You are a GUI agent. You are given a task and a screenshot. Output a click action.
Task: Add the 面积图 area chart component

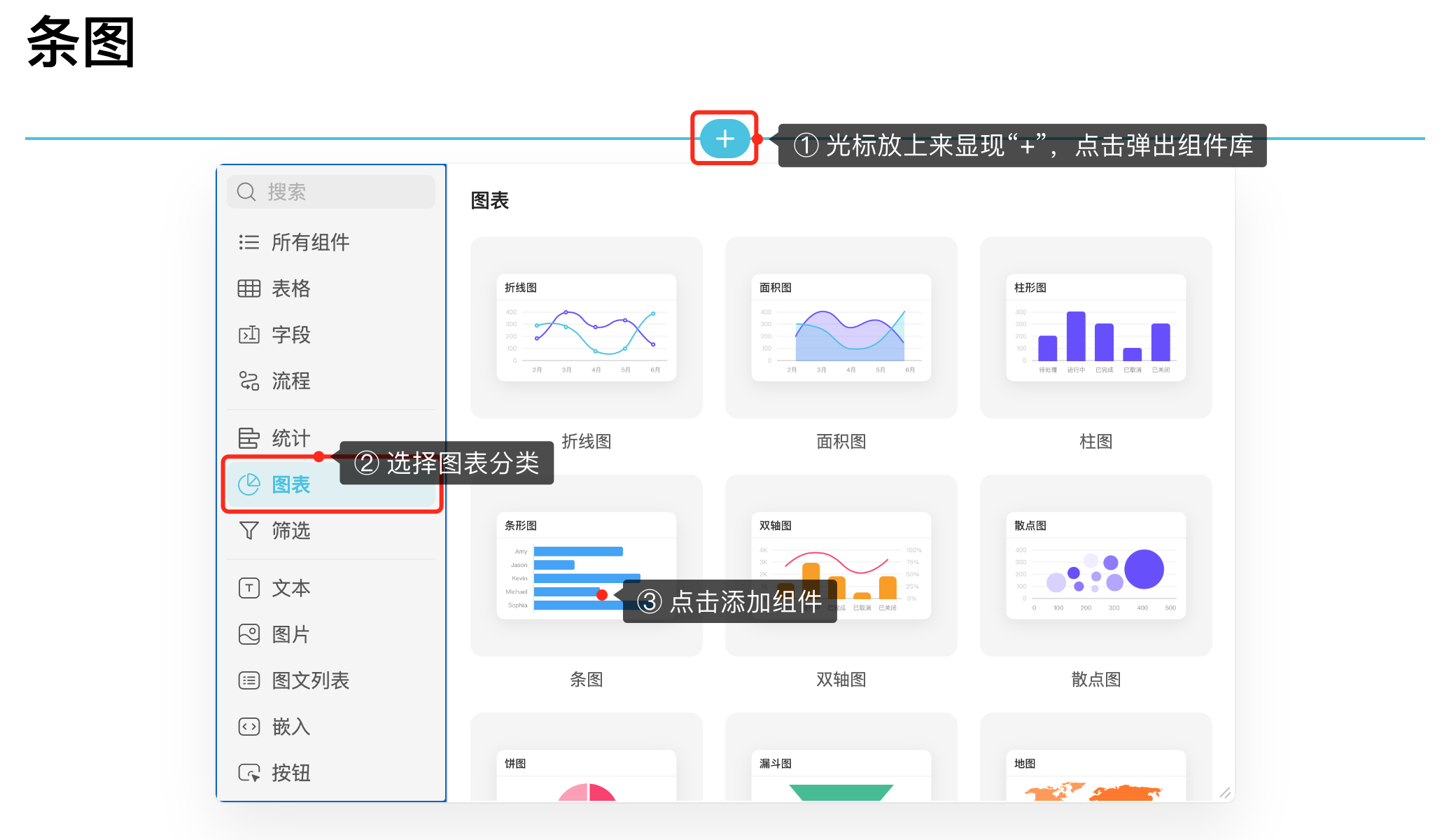coord(841,328)
